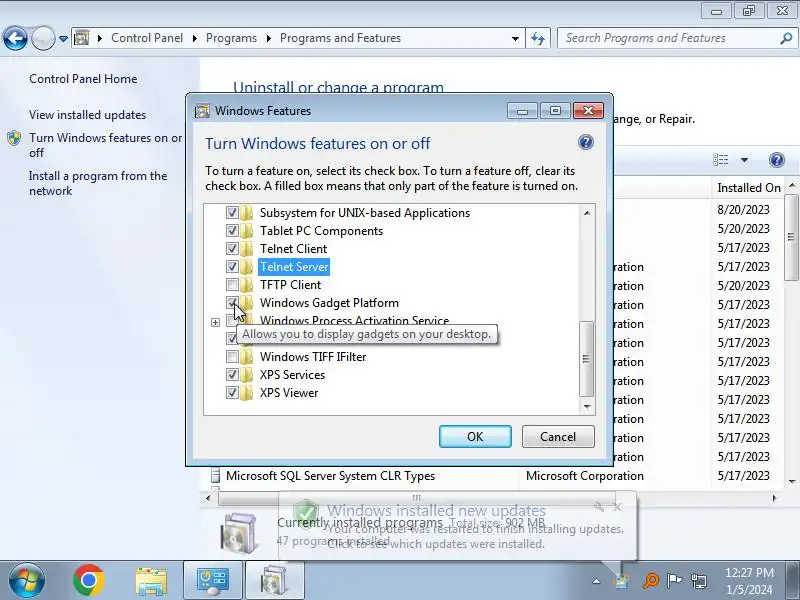Viewport: 800px width, 600px height.
Task: Click the change view icon in toolbar
Action: click(x=720, y=160)
